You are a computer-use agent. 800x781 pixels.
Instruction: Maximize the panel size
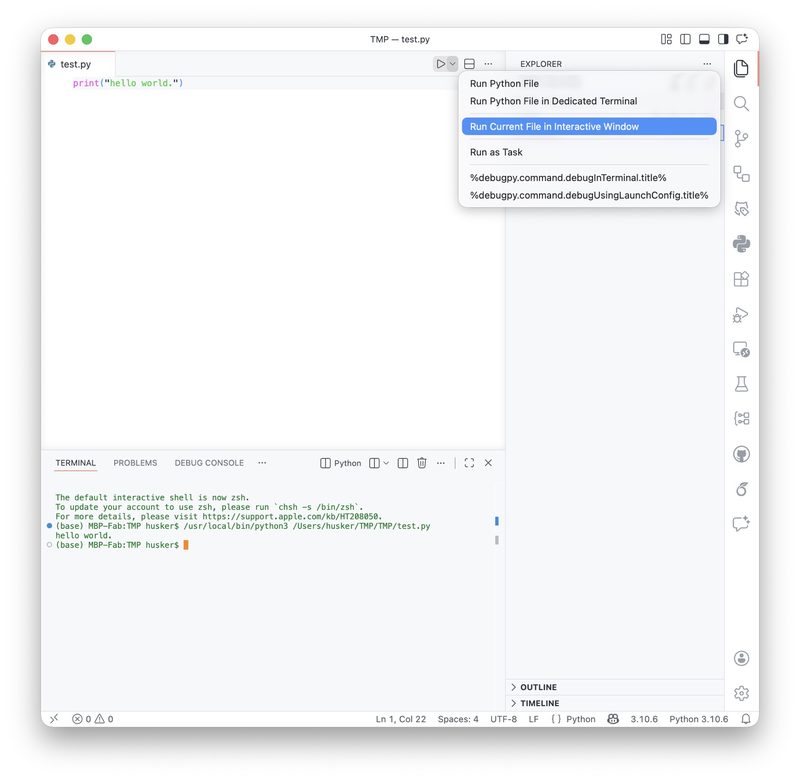coord(469,463)
